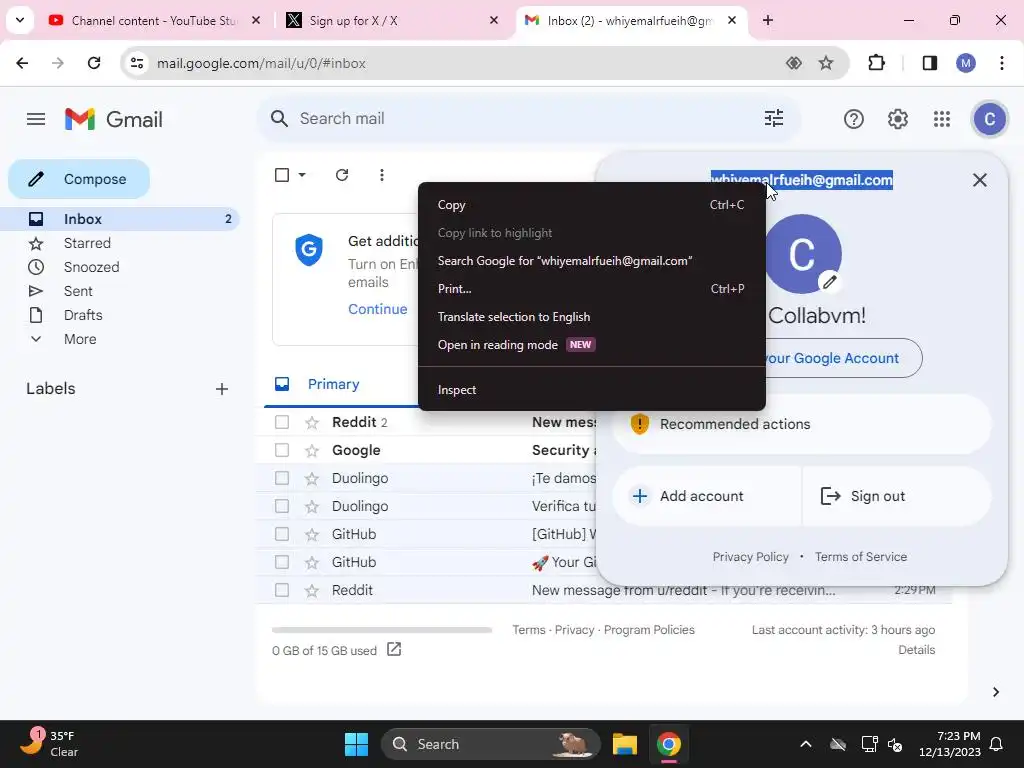
Task: Open storage management external link icon
Action: [394, 650]
